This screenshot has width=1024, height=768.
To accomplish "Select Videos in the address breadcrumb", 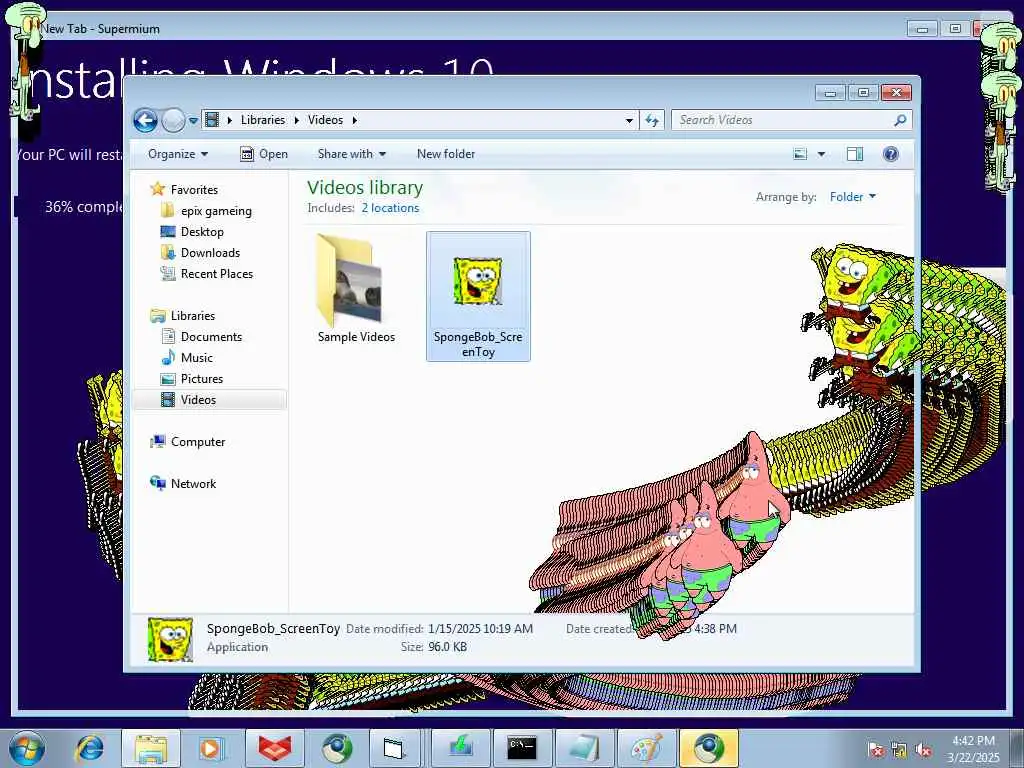I will [x=325, y=120].
